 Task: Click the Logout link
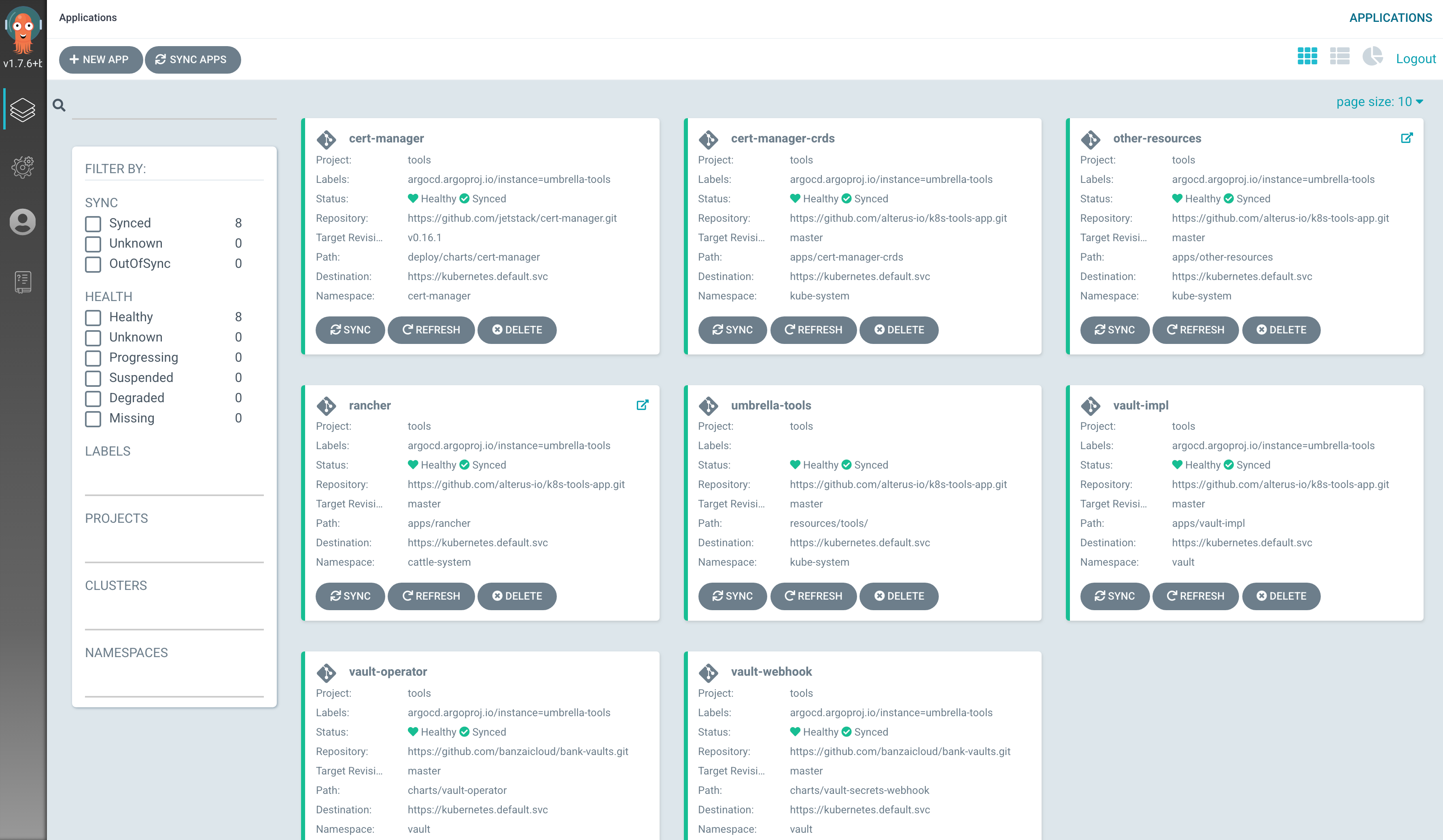click(1415, 59)
